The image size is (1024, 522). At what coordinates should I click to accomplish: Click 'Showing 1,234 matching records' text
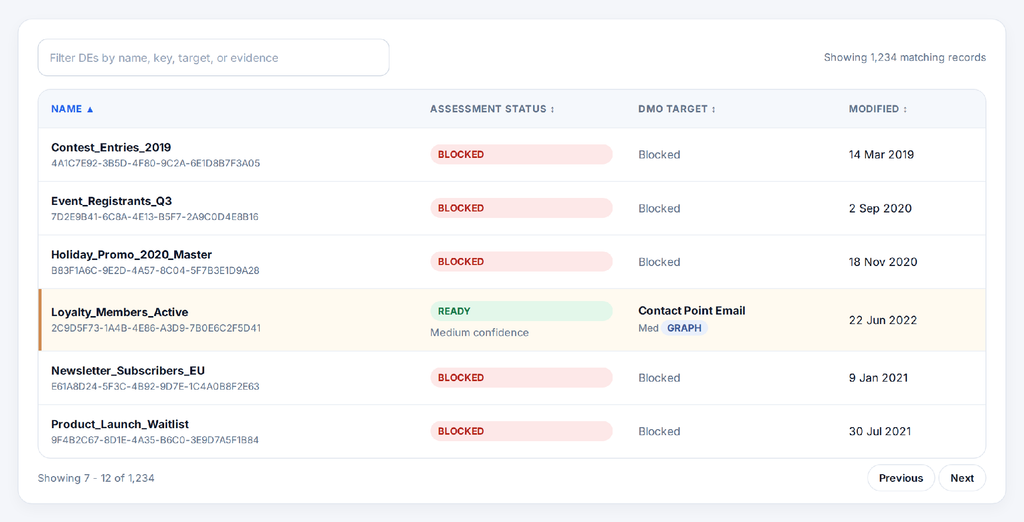pos(904,57)
